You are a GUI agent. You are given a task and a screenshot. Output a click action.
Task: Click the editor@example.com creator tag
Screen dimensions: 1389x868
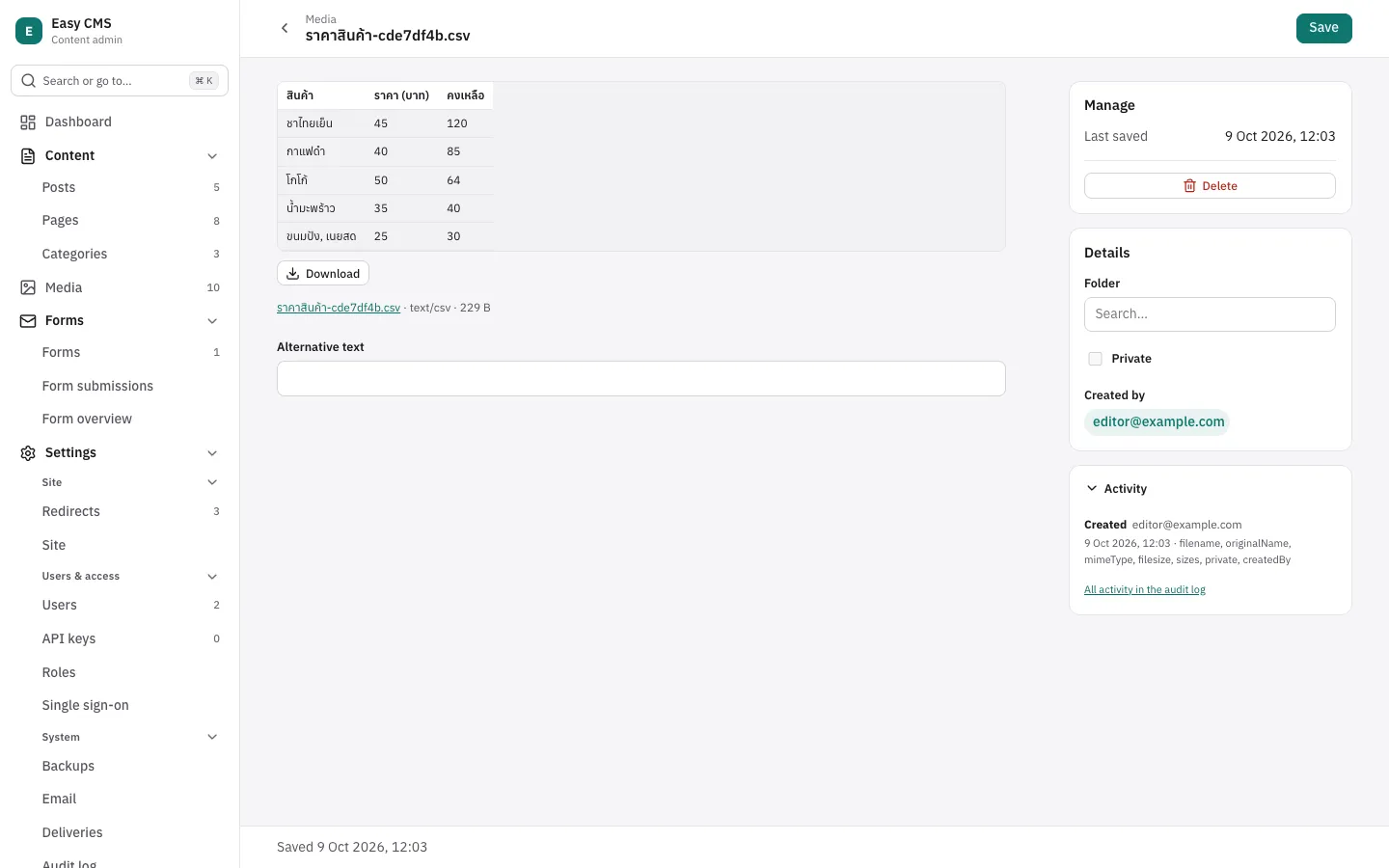pos(1157,422)
